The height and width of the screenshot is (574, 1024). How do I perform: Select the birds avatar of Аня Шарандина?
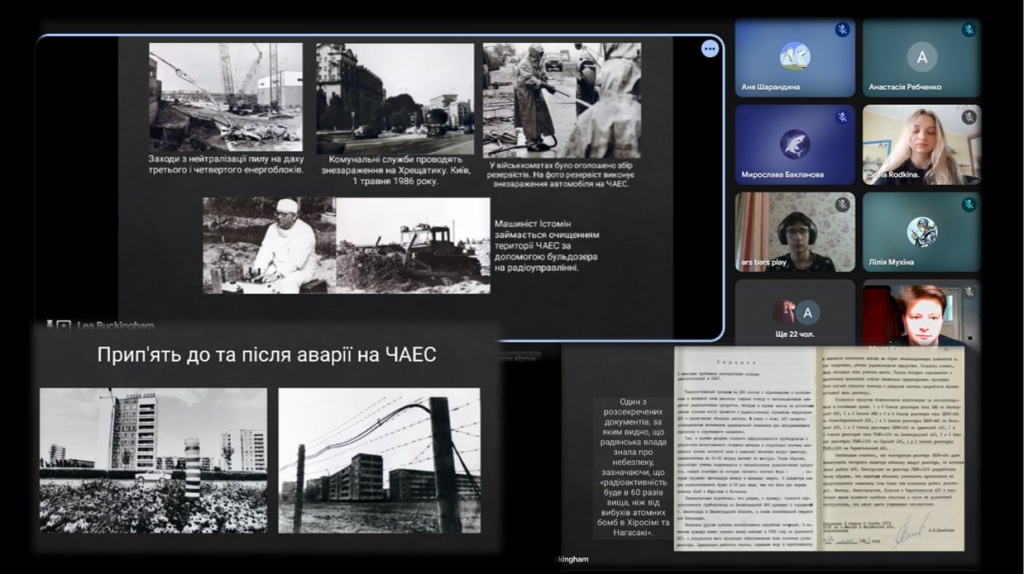pos(795,56)
